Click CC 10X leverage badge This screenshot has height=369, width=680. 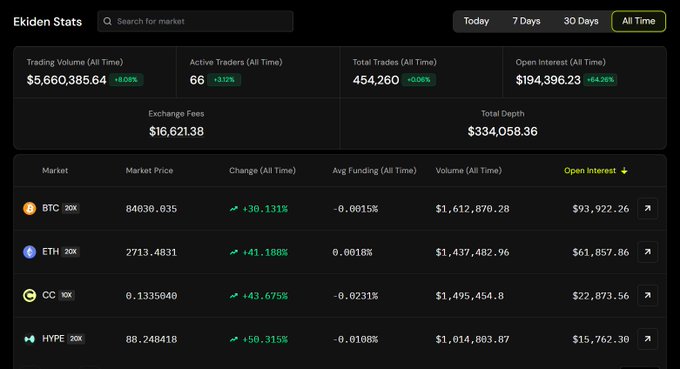coord(66,295)
